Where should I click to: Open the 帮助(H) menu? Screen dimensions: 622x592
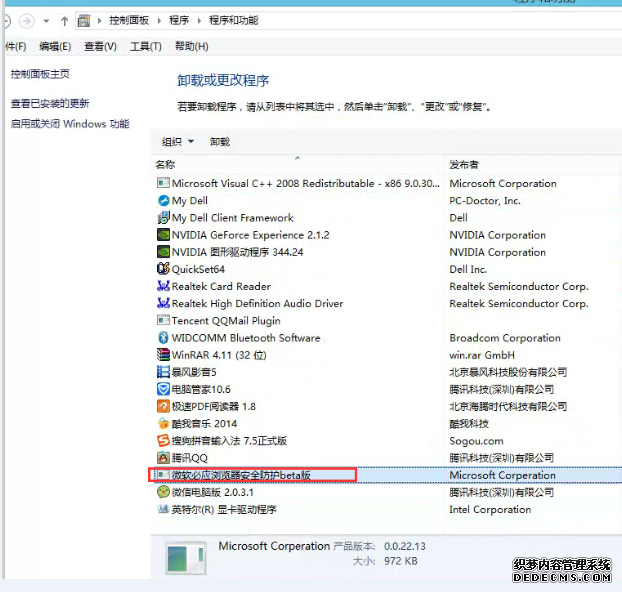(x=192, y=46)
